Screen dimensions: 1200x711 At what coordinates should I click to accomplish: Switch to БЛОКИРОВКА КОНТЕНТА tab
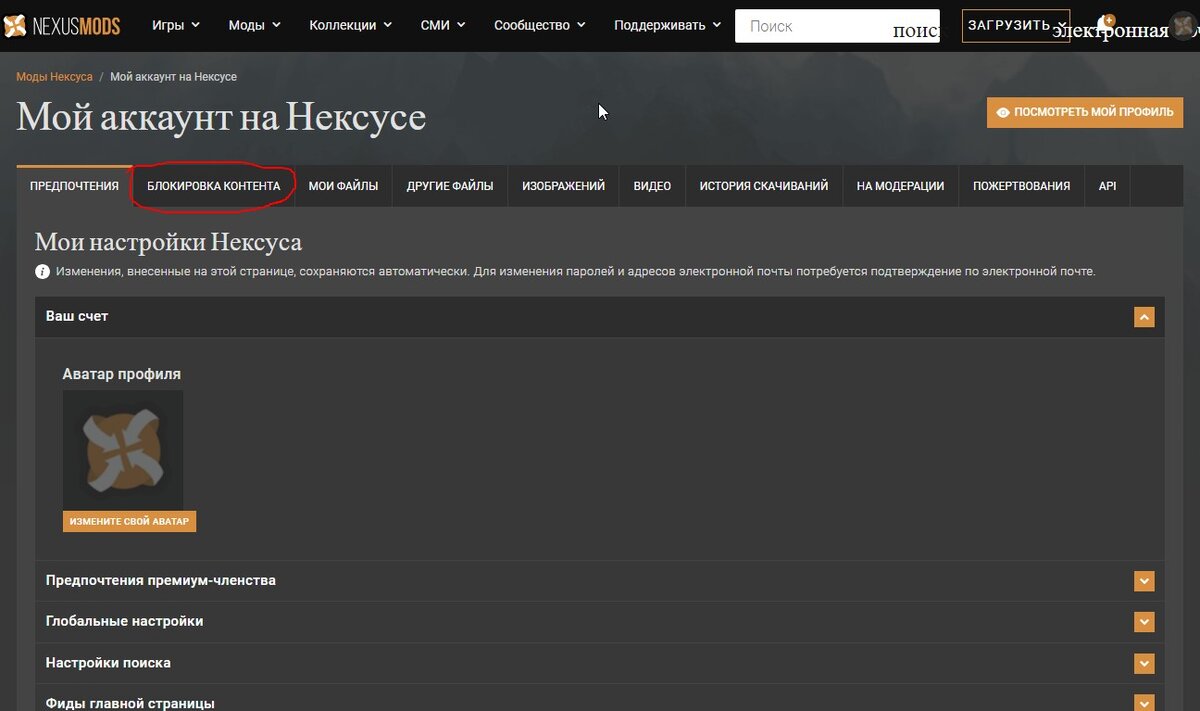pos(213,186)
